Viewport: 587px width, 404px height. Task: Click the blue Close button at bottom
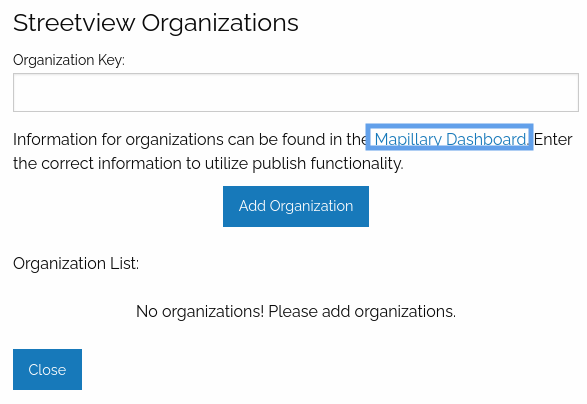[x=47, y=370]
